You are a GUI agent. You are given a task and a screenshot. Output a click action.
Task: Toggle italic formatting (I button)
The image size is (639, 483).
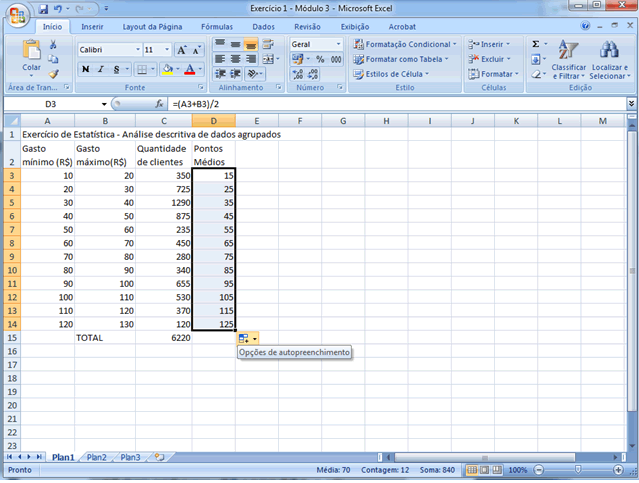101,69
